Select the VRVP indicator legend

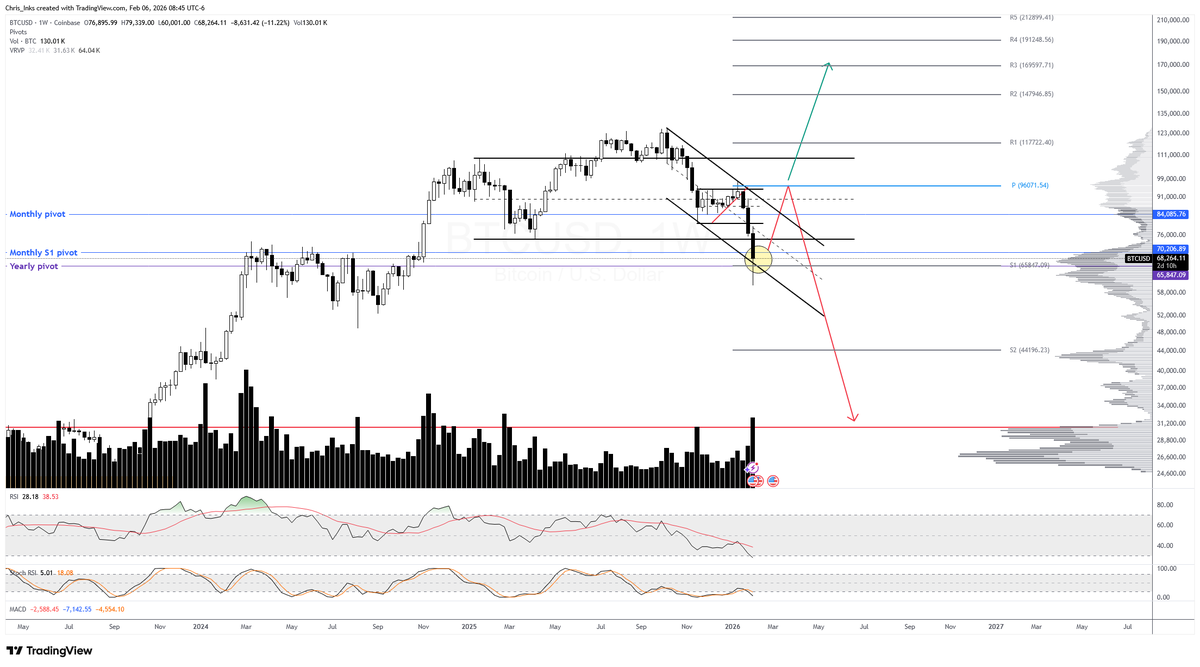tap(17, 52)
